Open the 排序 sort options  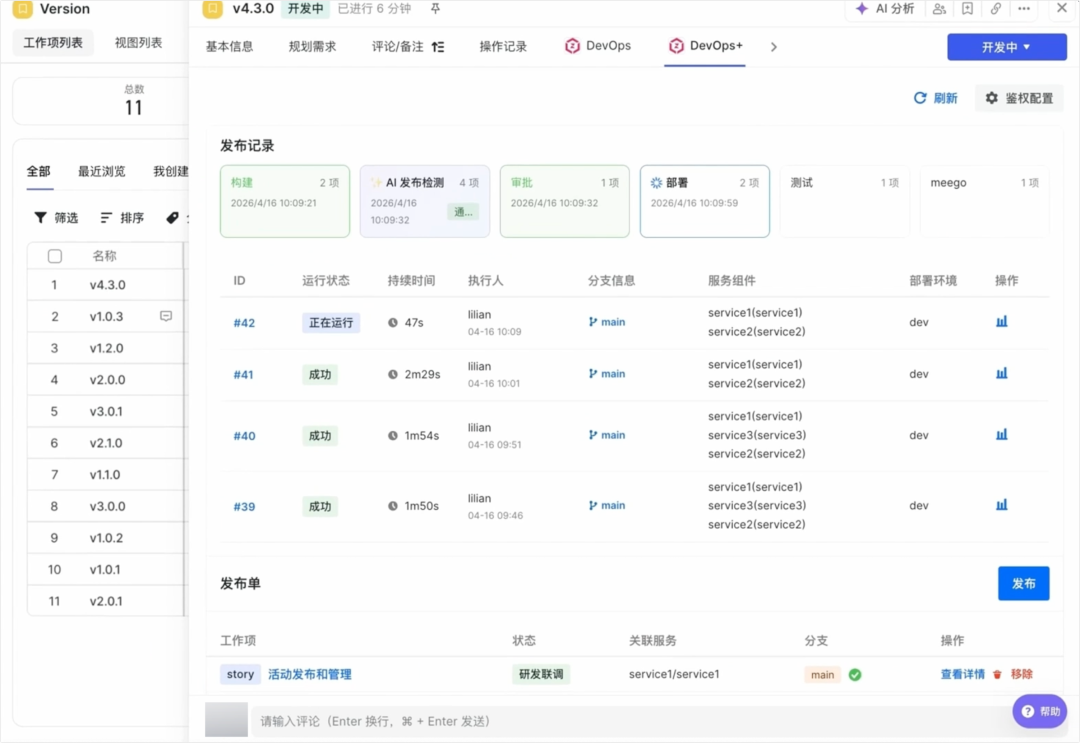(x=122, y=218)
